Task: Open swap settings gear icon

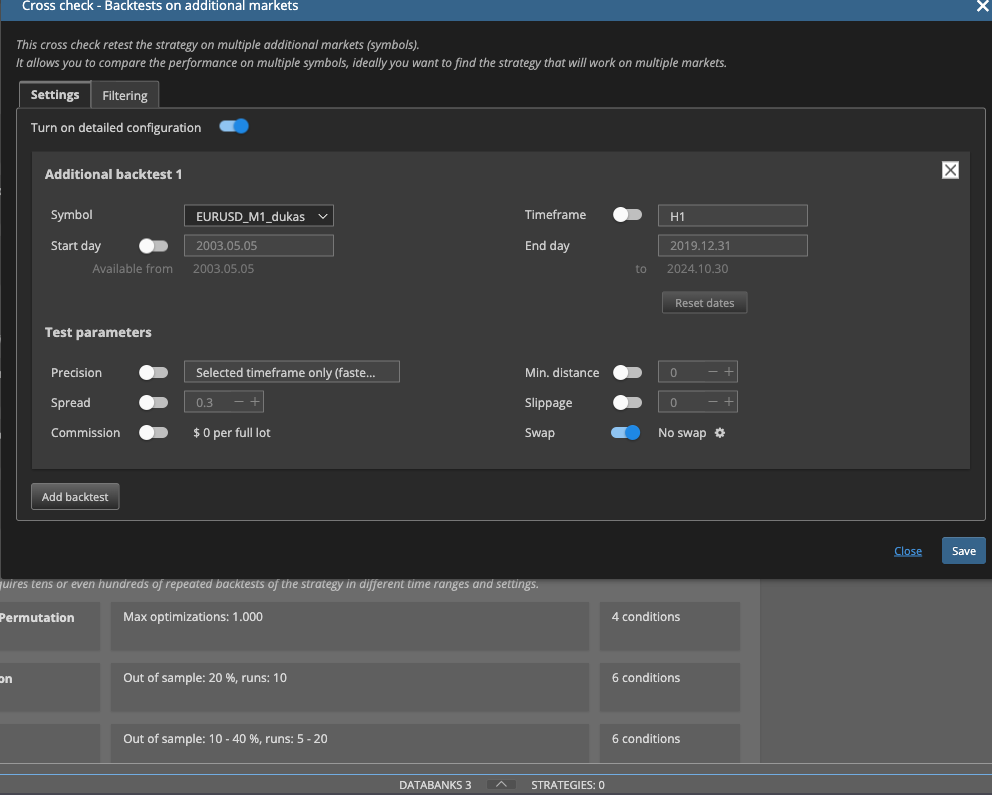Action: coord(720,433)
